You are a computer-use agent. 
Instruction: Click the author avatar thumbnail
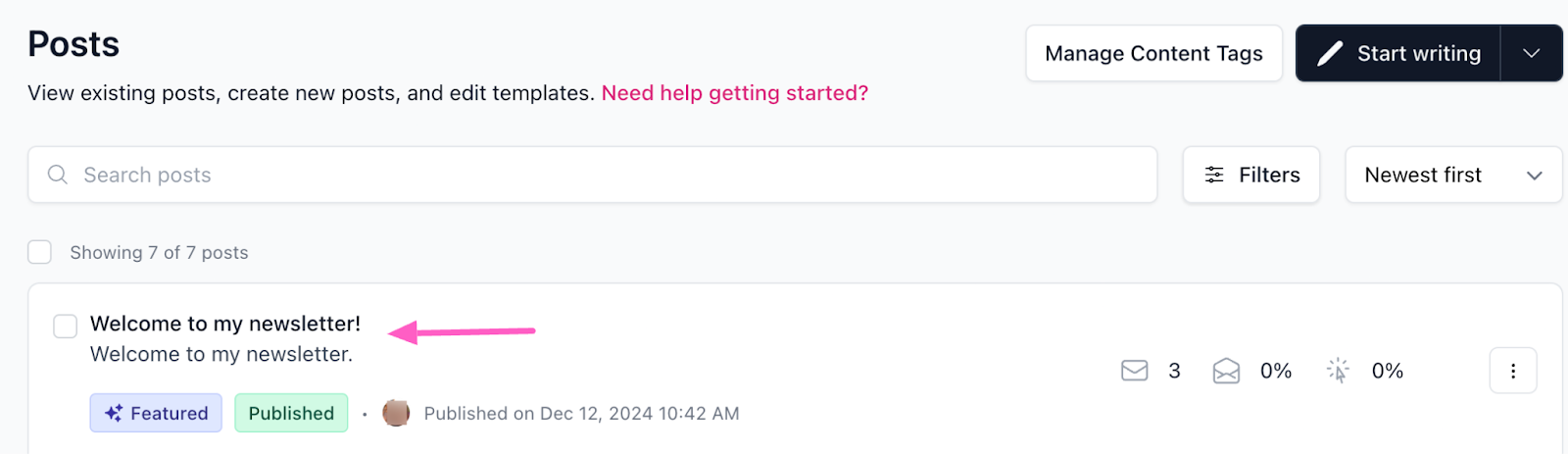[396, 413]
